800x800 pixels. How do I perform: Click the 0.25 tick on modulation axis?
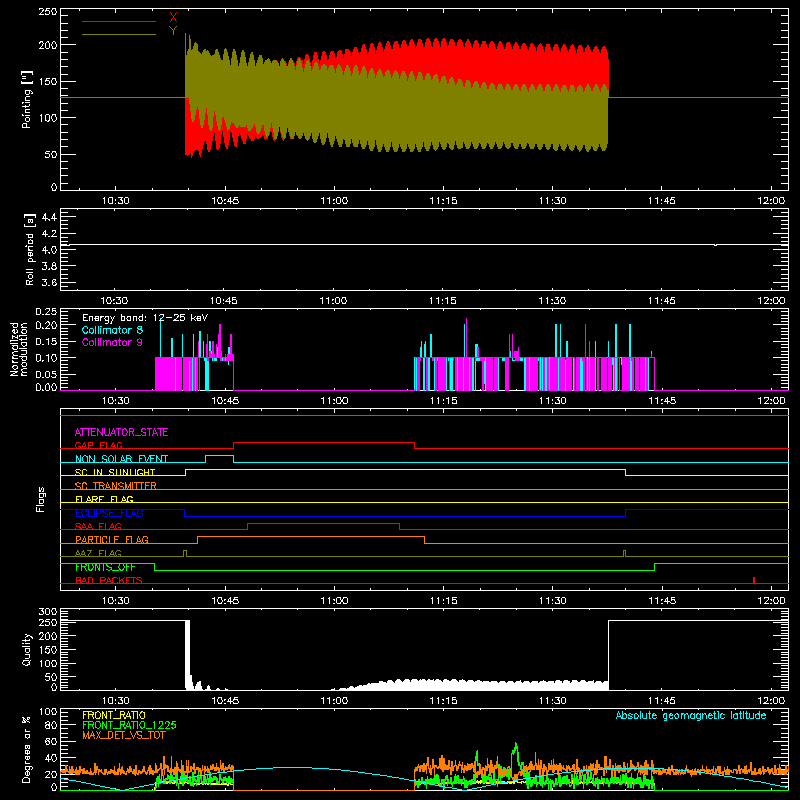(46, 312)
